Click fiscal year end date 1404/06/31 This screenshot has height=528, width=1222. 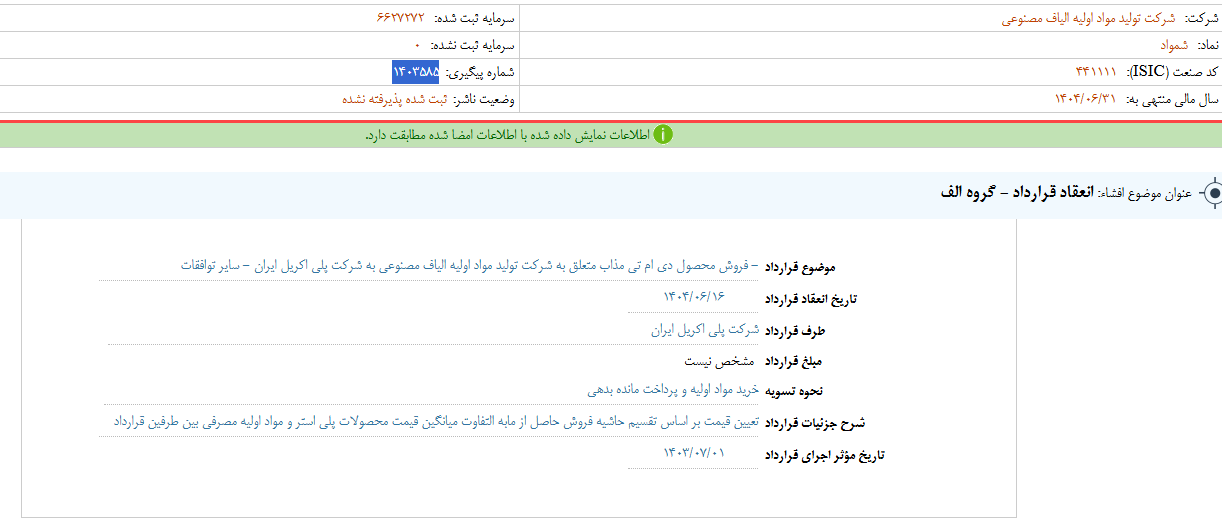point(1084,99)
